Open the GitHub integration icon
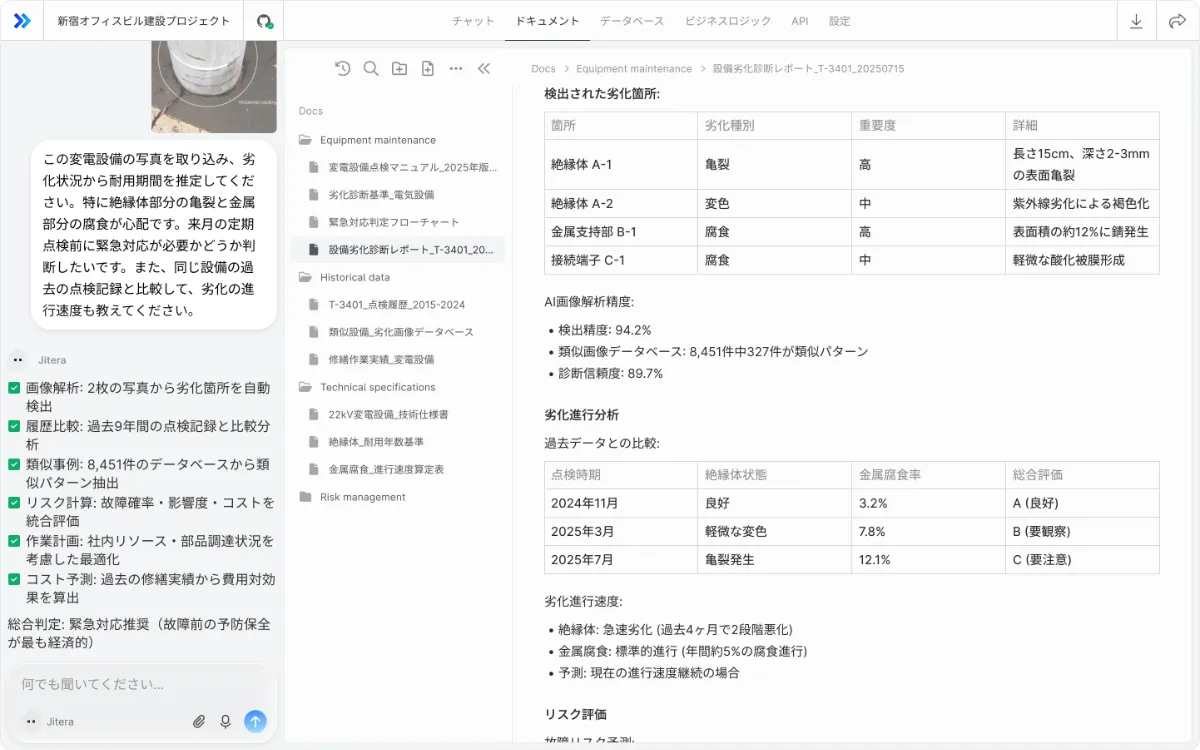The image size is (1200, 750). (x=264, y=21)
